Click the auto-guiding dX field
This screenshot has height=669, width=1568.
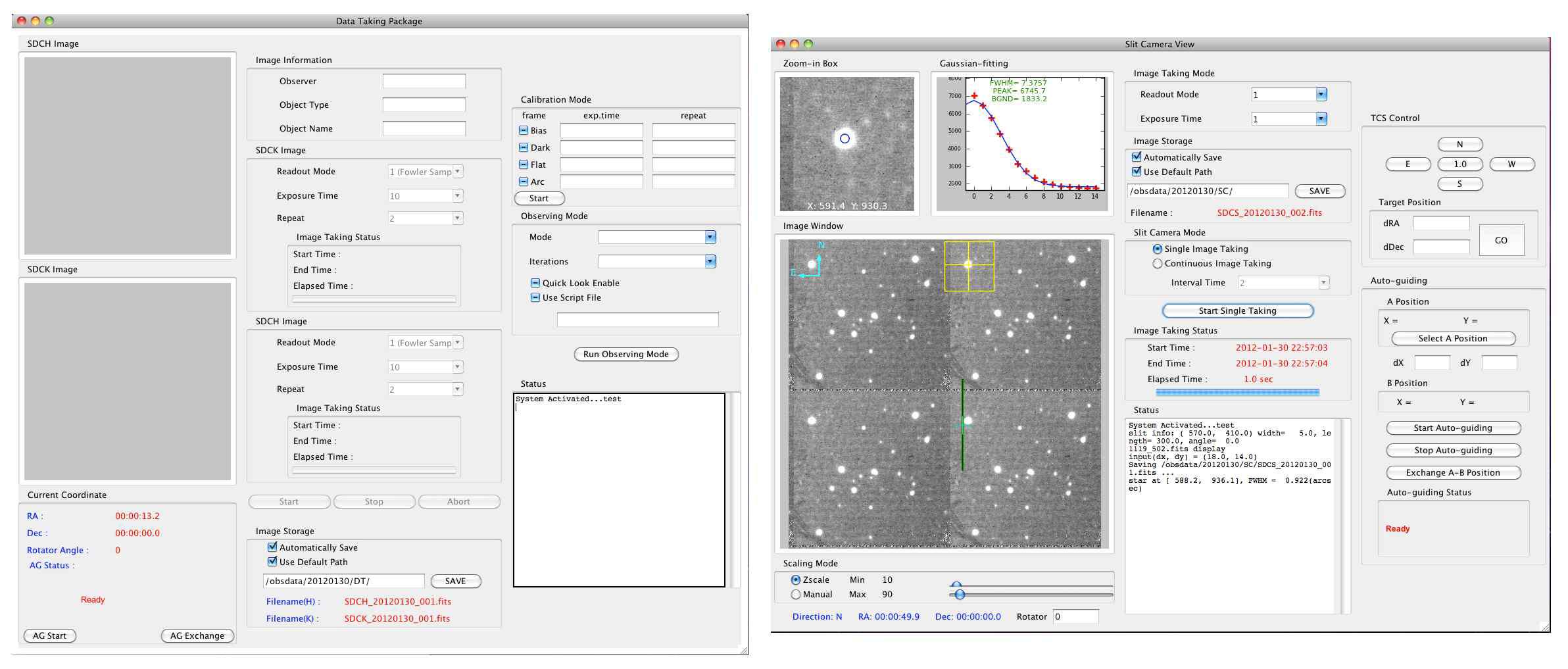point(1433,362)
